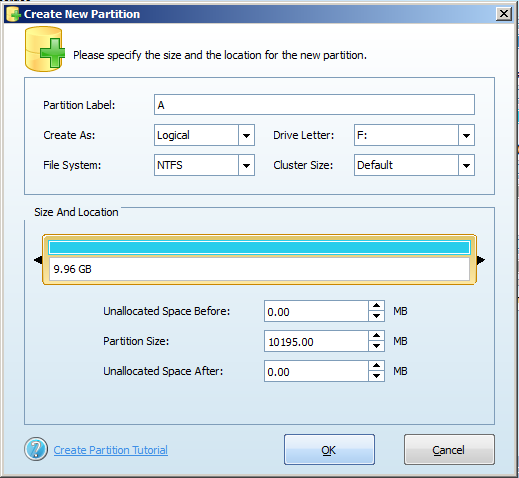The width and height of the screenshot is (519, 478).
Task: Open the Create Partition Tutorial link
Action: click(x=111, y=450)
